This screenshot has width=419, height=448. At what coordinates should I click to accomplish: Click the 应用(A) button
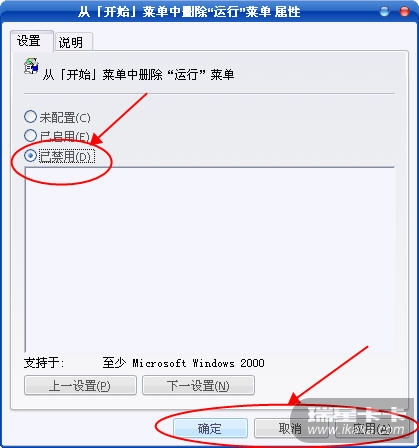pyautogui.click(x=371, y=429)
